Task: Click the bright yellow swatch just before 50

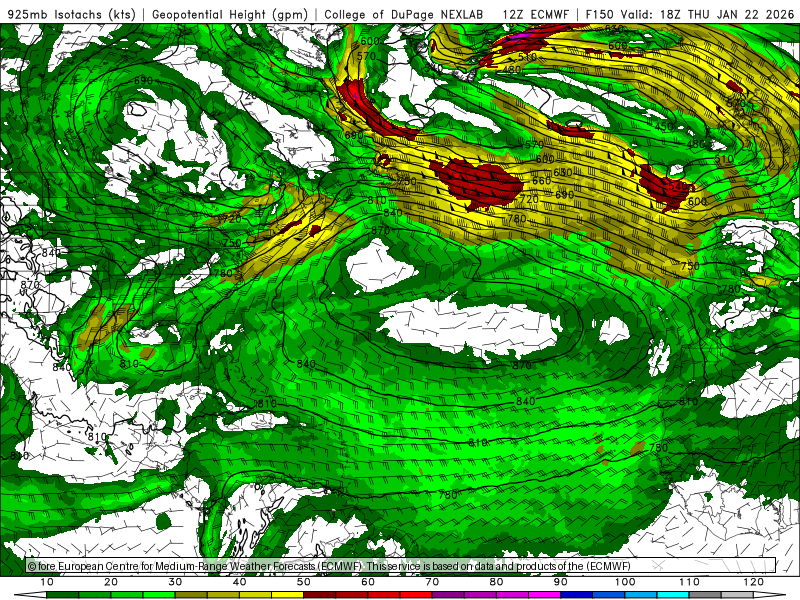Action: click(x=287, y=595)
